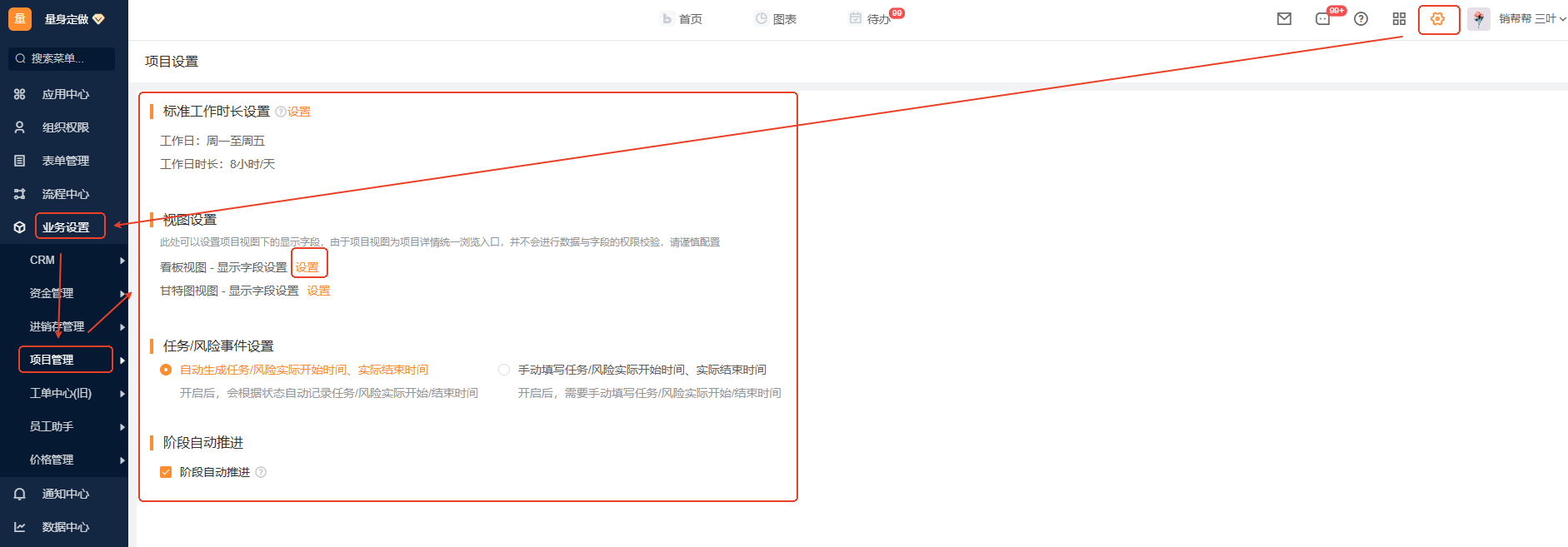Open the apps grid icon
1568x547 pixels.
(1399, 19)
